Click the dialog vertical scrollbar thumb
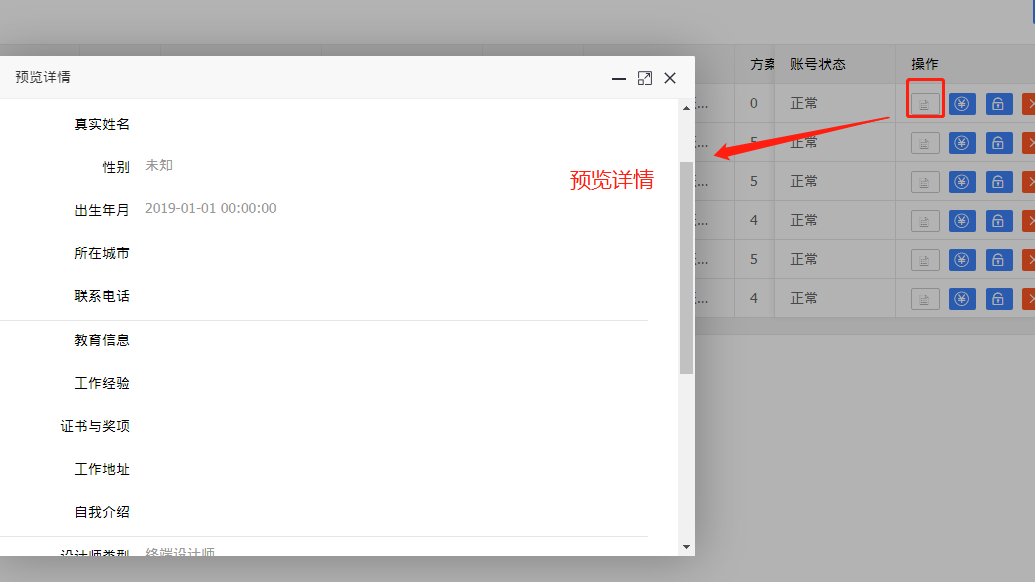Screen dimensions: 1035x582 tap(686, 268)
